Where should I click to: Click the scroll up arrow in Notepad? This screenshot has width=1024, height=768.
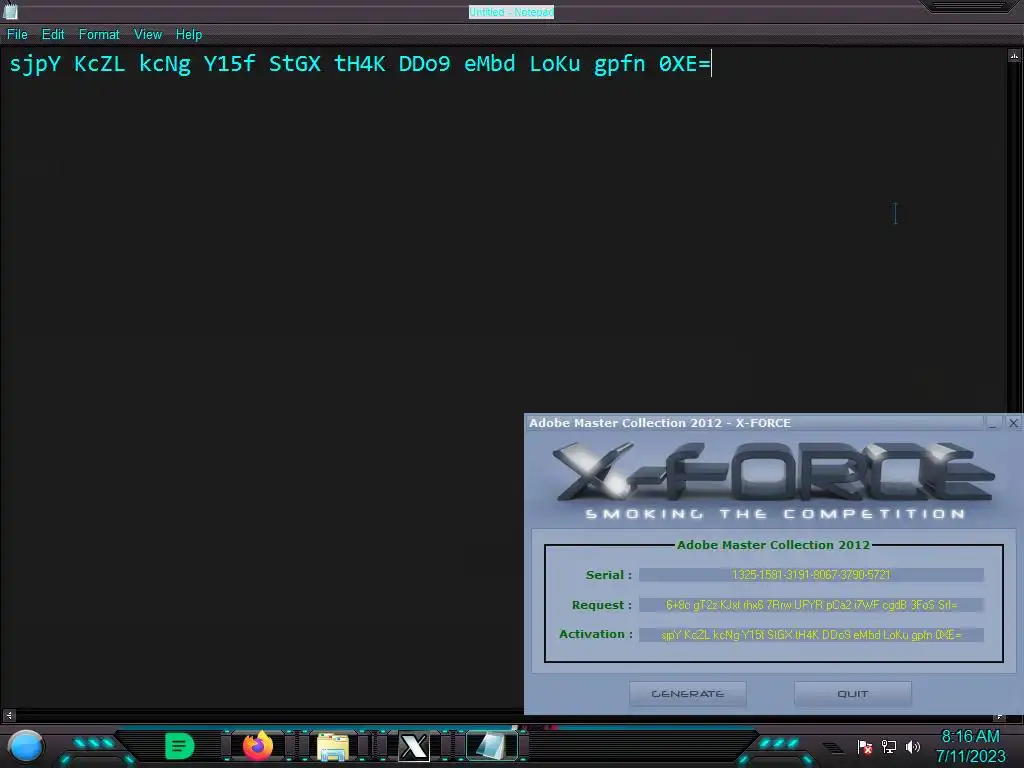[1014, 56]
